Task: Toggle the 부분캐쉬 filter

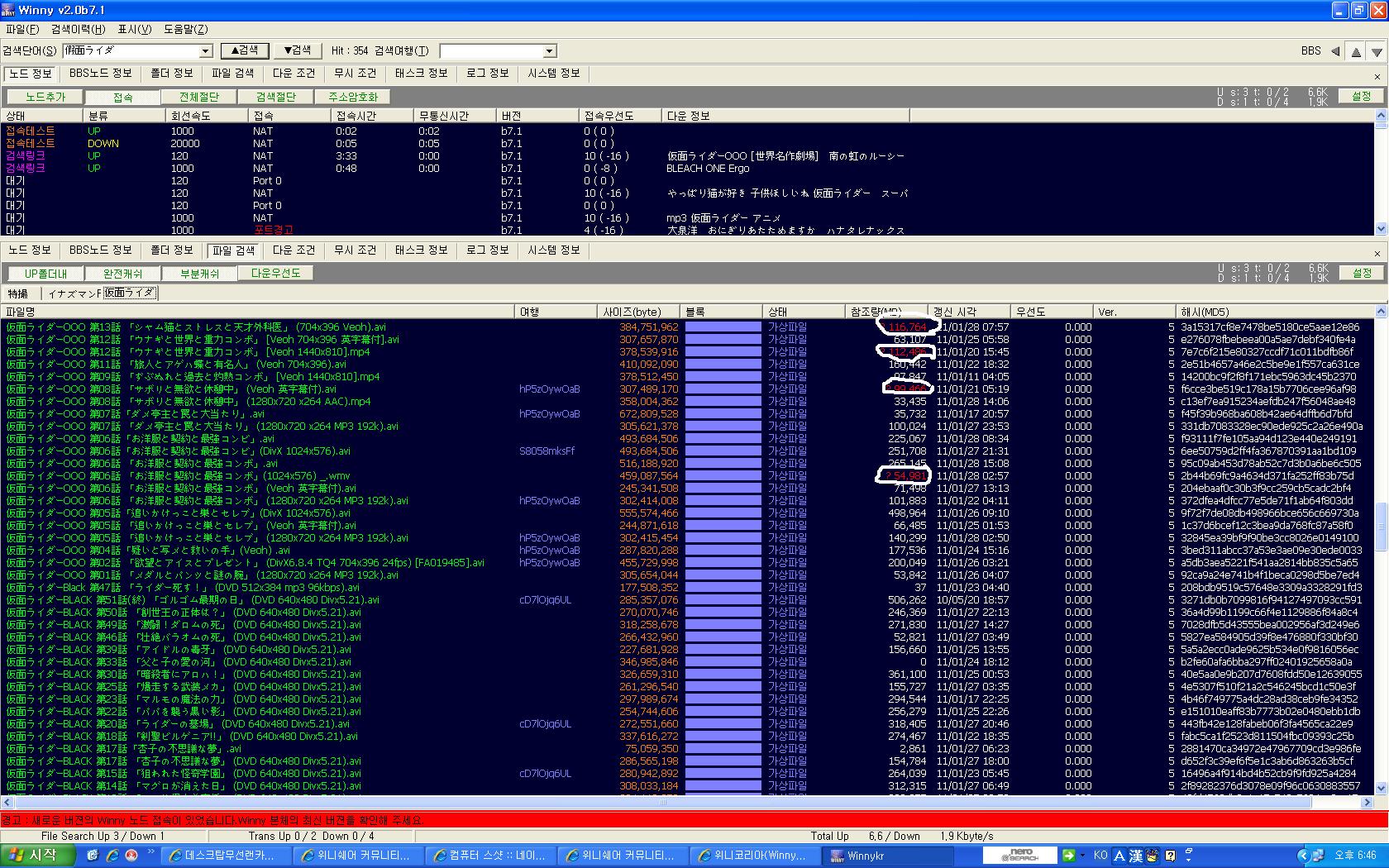Action: tap(199, 274)
